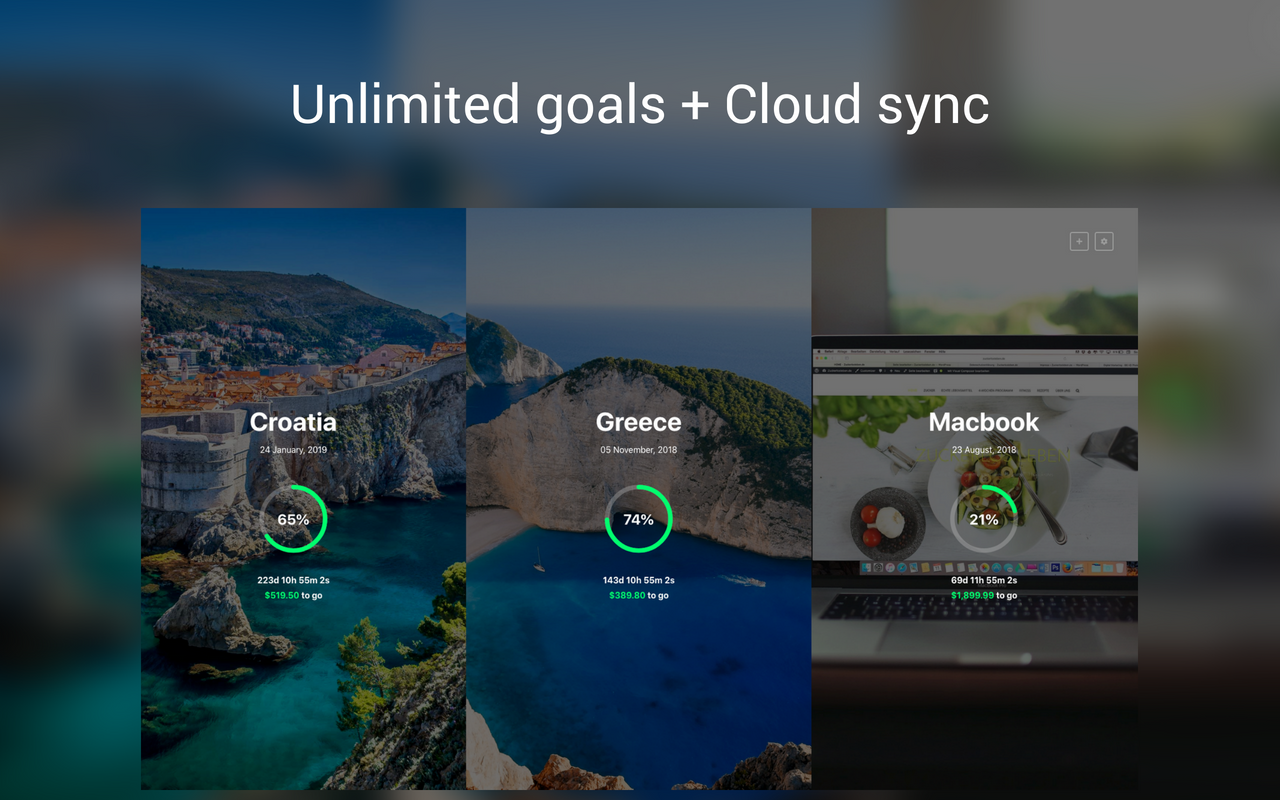The image size is (1280, 800).
Task: Open settings via the gear icon
Action: [x=1104, y=241]
